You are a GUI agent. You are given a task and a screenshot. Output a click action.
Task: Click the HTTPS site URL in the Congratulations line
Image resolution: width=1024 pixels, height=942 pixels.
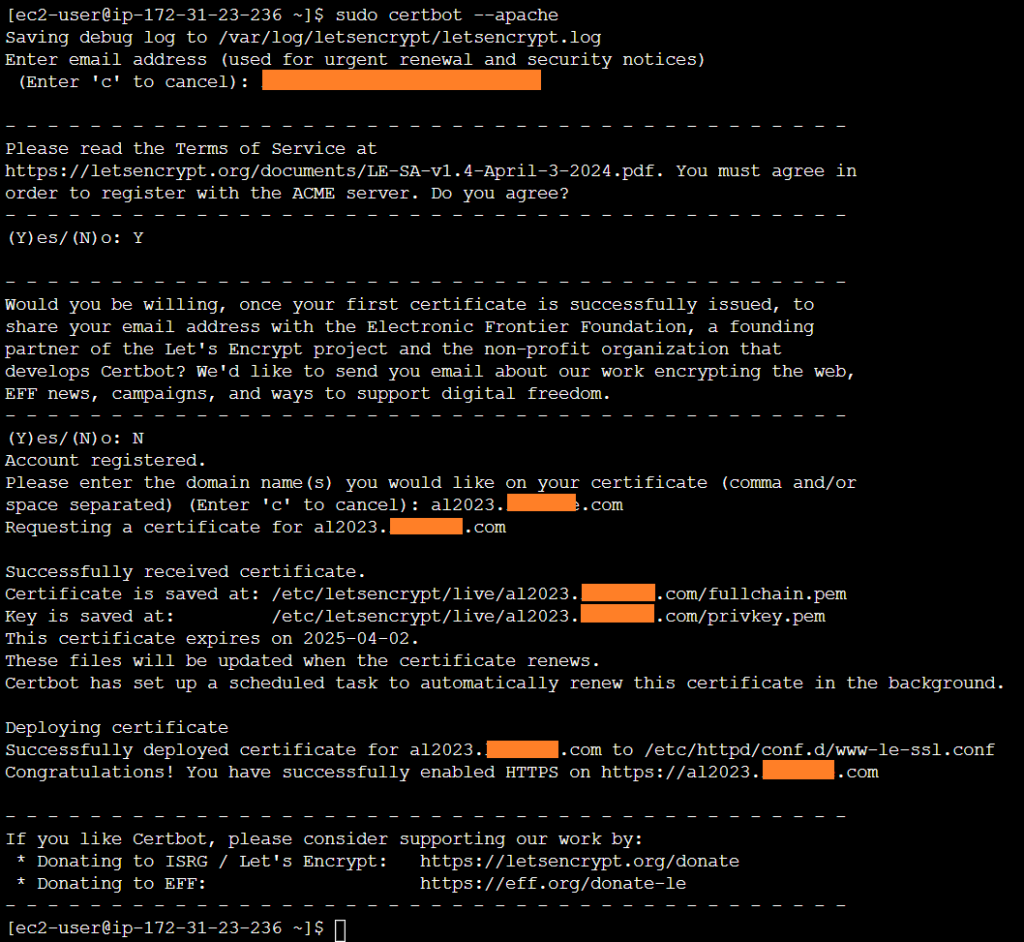pos(739,772)
